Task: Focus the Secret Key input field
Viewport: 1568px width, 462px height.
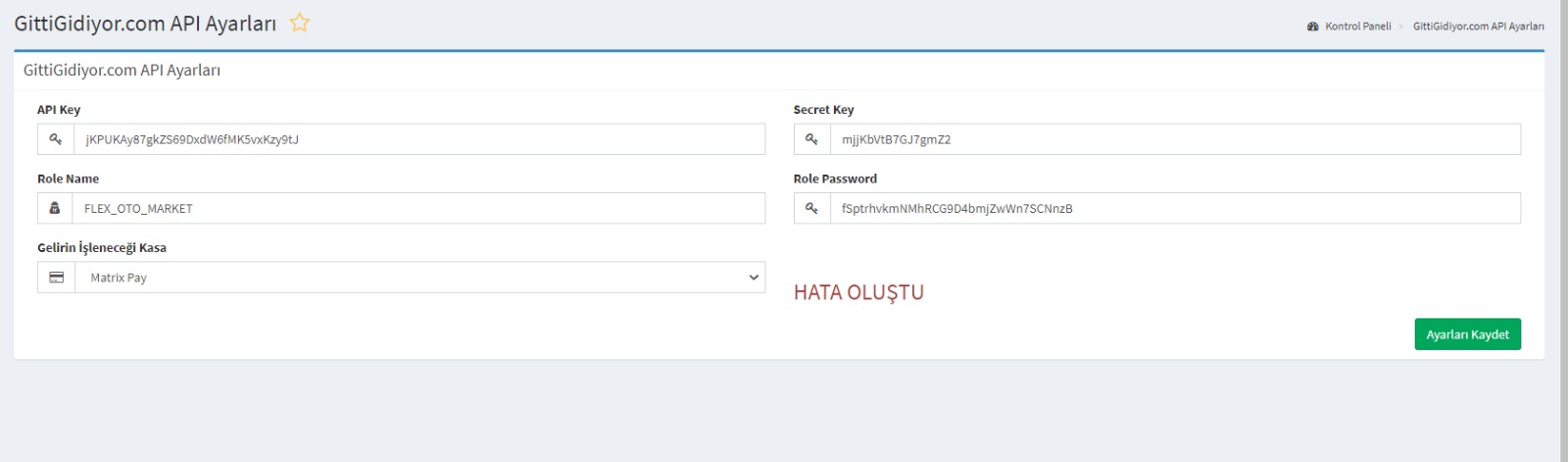Action: point(1174,139)
